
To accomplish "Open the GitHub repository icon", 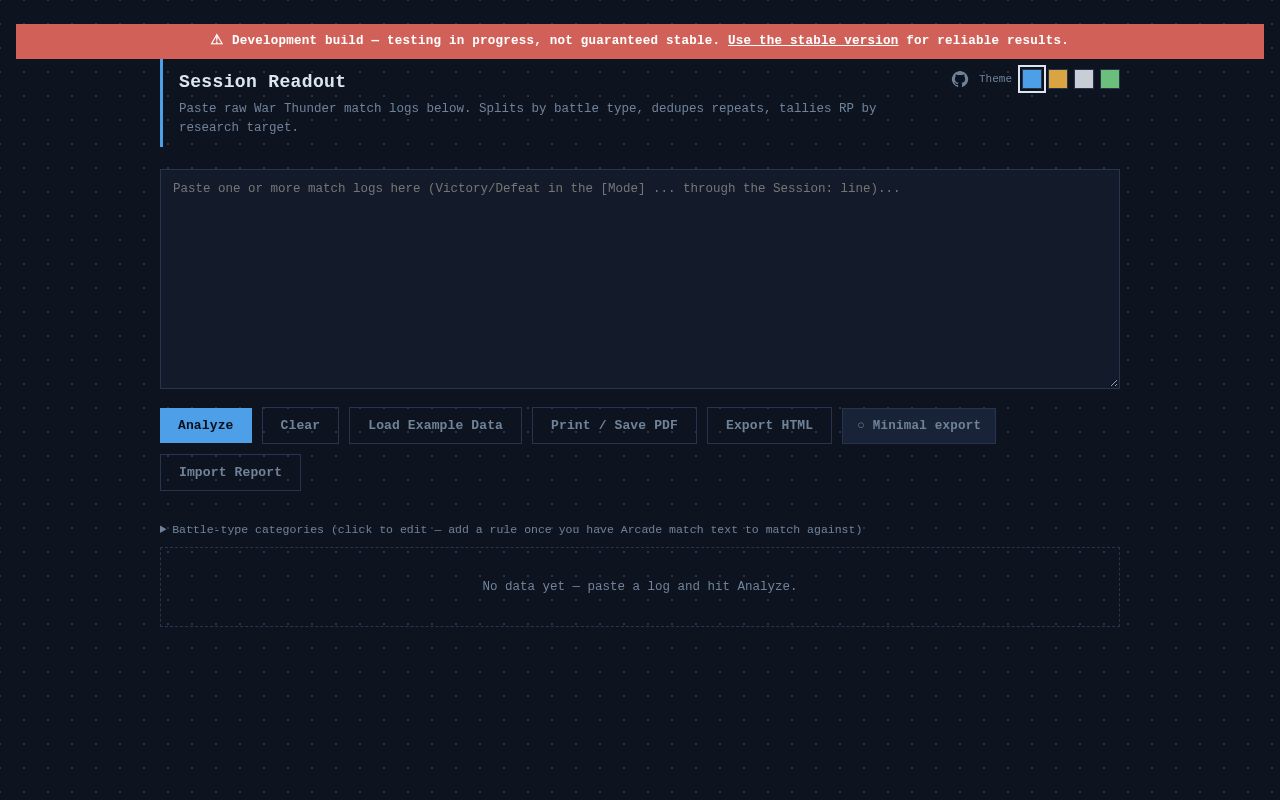I will pyautogui.click(x=960, y=79).
